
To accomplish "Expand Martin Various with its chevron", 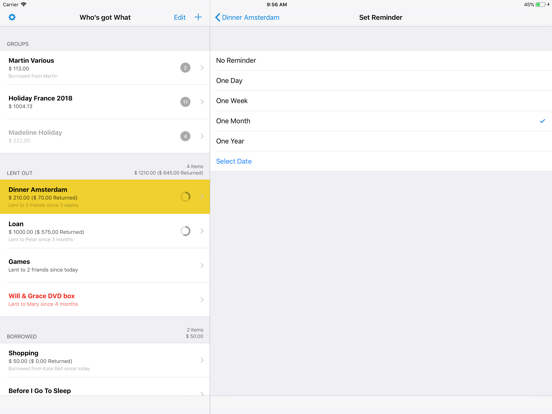I will [x=202, y=68].
